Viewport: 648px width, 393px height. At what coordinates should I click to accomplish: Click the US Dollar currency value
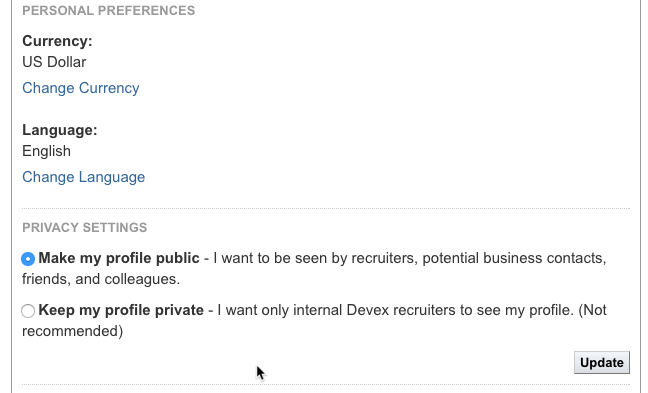[x=54, y=62]
